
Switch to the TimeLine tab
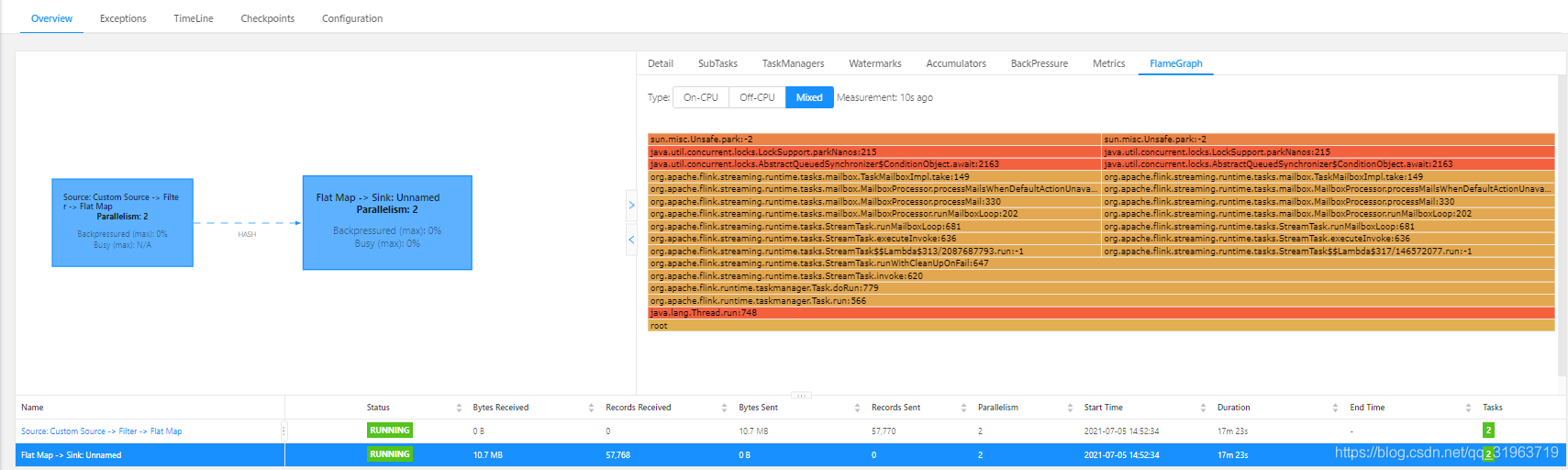[194, 18]
